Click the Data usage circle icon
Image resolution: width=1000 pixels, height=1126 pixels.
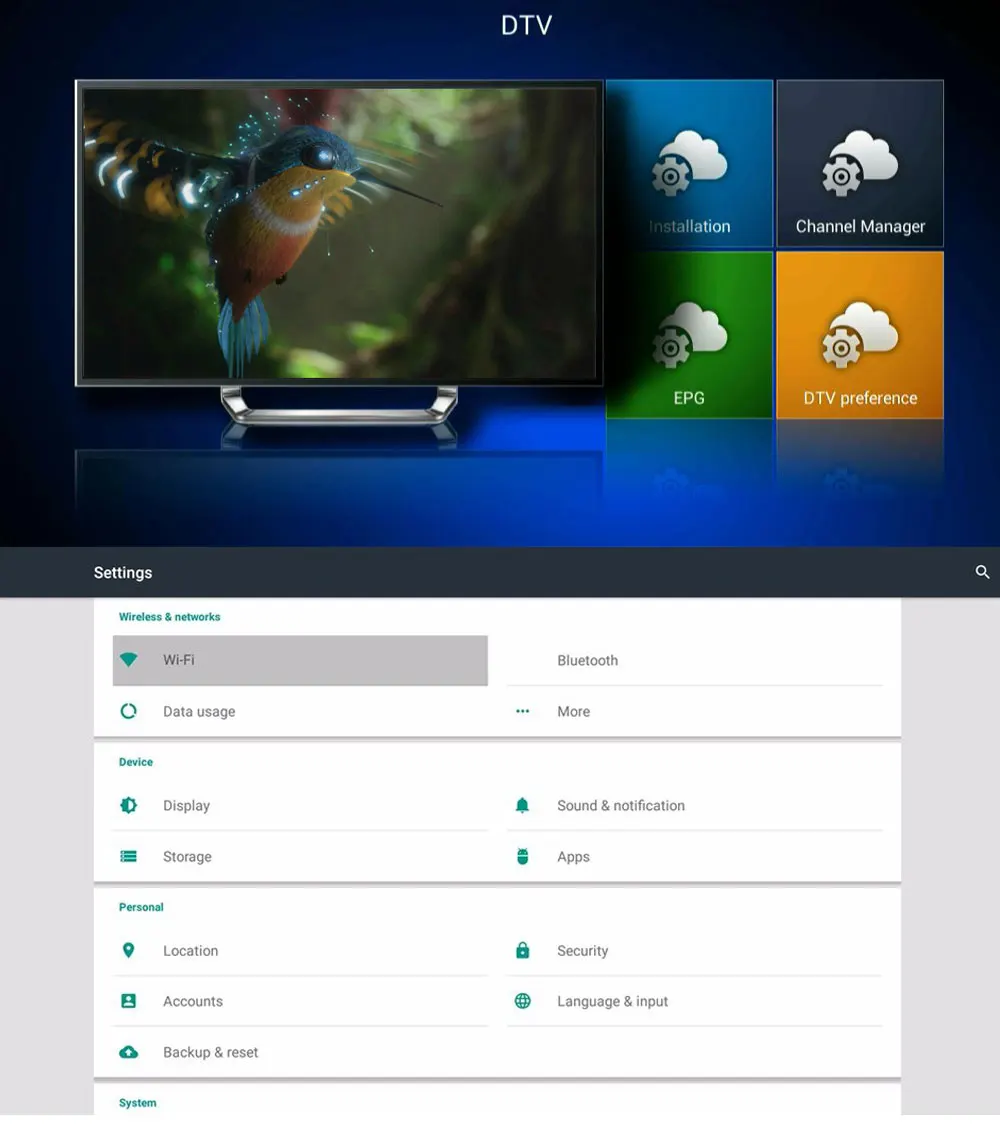pyautogui.click(x=128, y=711)
